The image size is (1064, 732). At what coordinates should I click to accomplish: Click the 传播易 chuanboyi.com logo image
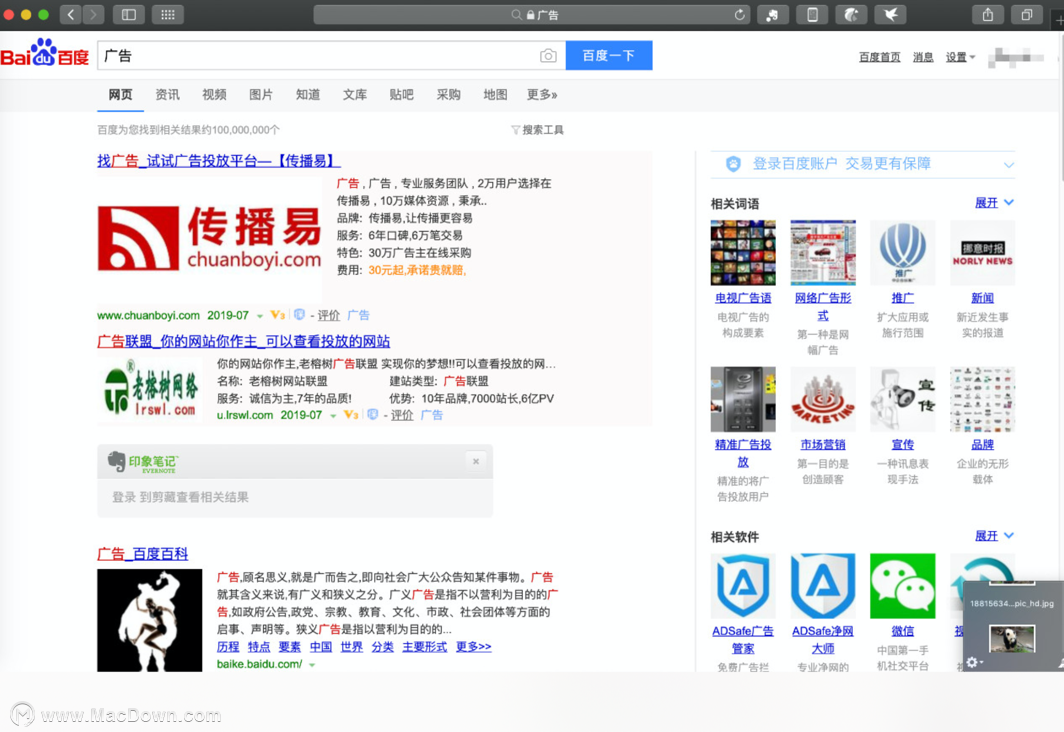coord(209,239)
